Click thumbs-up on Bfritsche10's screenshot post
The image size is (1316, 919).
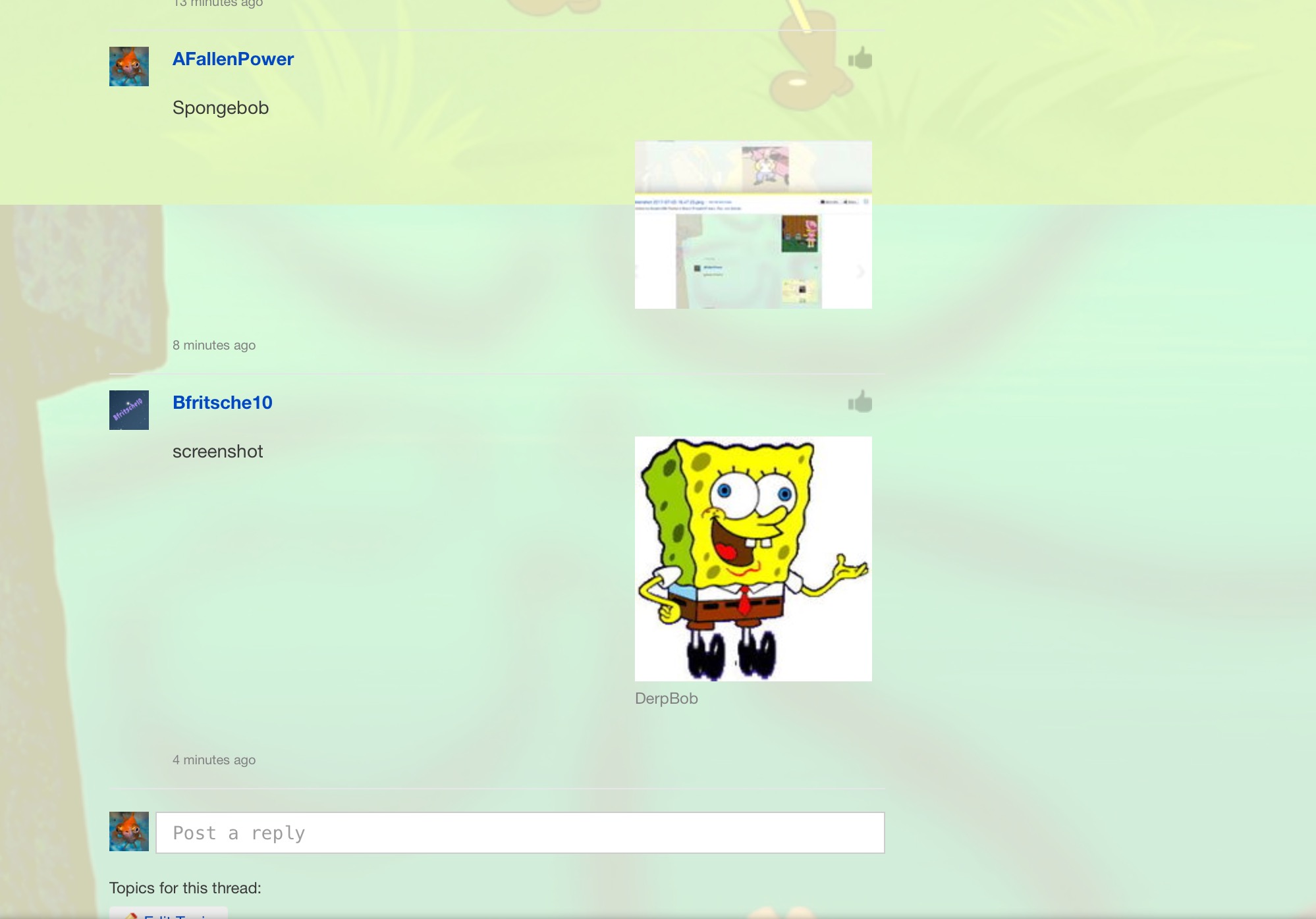(860, 402)
